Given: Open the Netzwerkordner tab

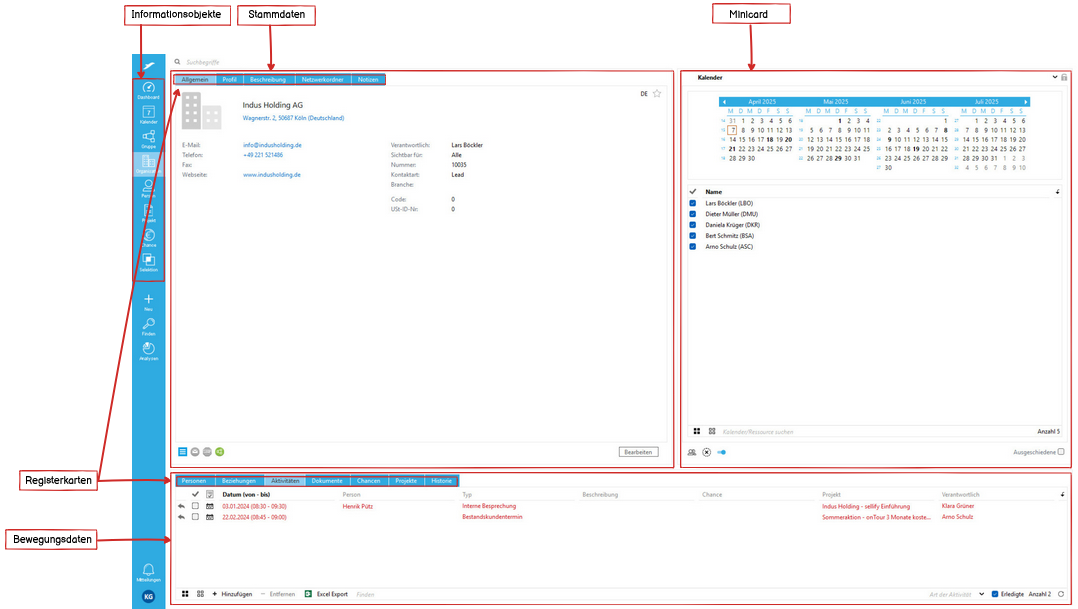Looking at the screenshot, I should 322,79.
